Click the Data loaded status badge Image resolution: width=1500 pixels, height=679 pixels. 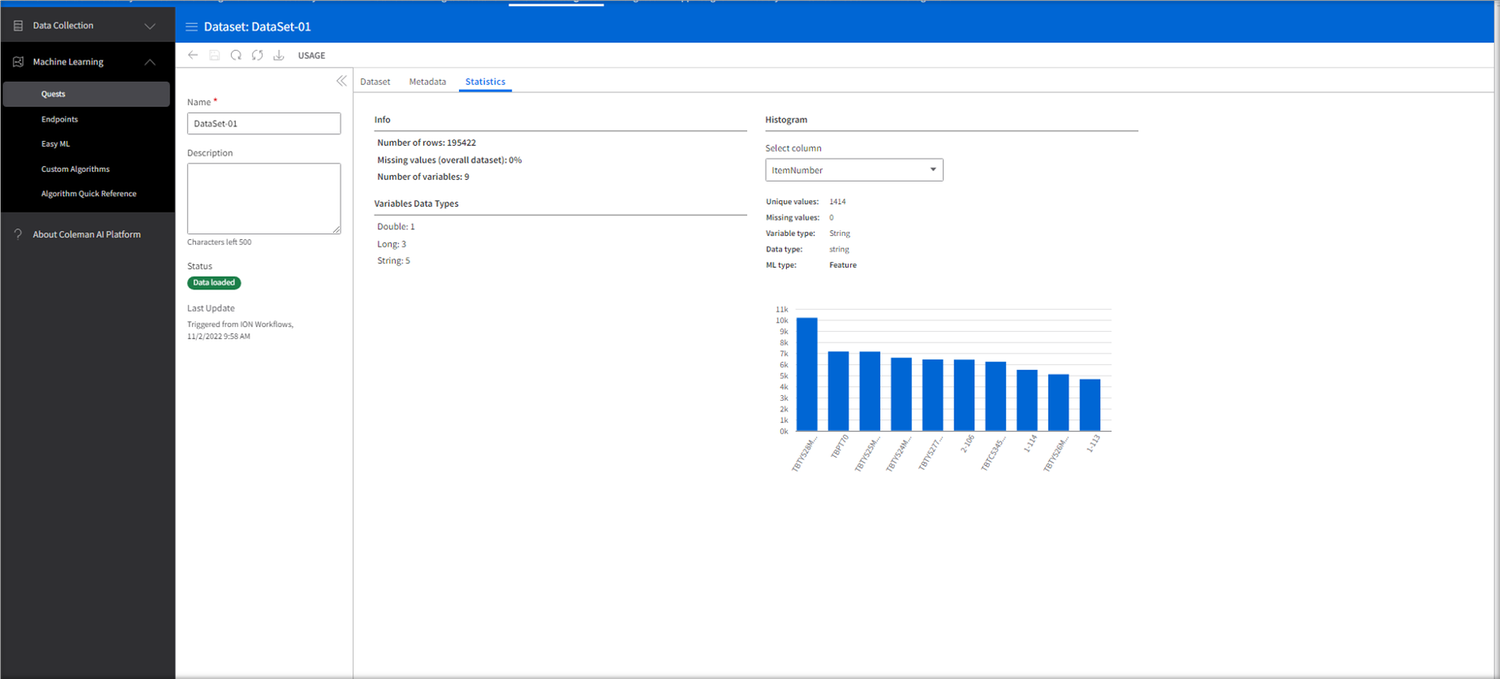(213, 282)
